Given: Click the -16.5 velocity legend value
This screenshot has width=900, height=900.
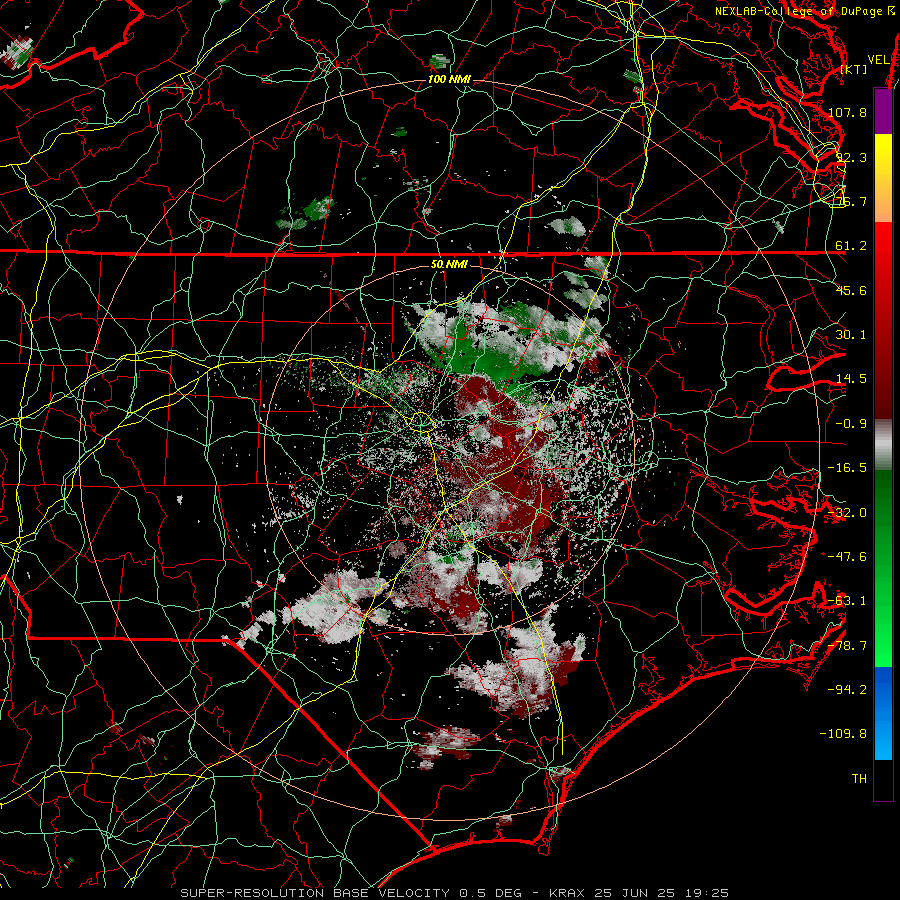Looking at the screenshot, I should (847, 468).
